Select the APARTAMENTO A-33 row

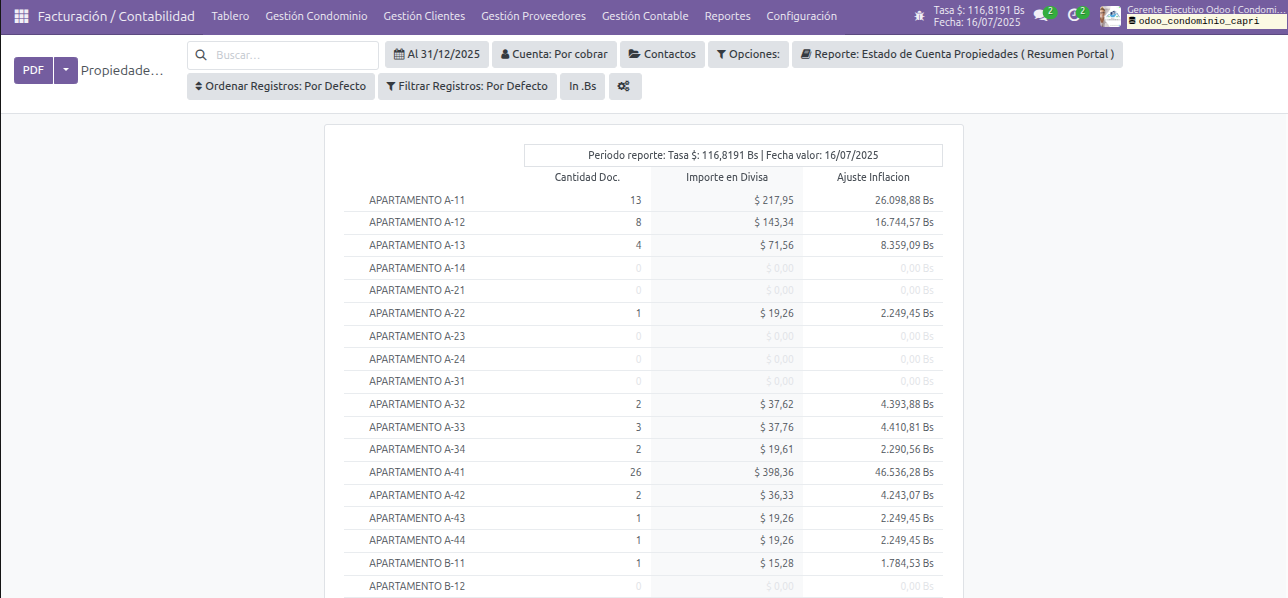pyautogui.click(x=643, y=427)
